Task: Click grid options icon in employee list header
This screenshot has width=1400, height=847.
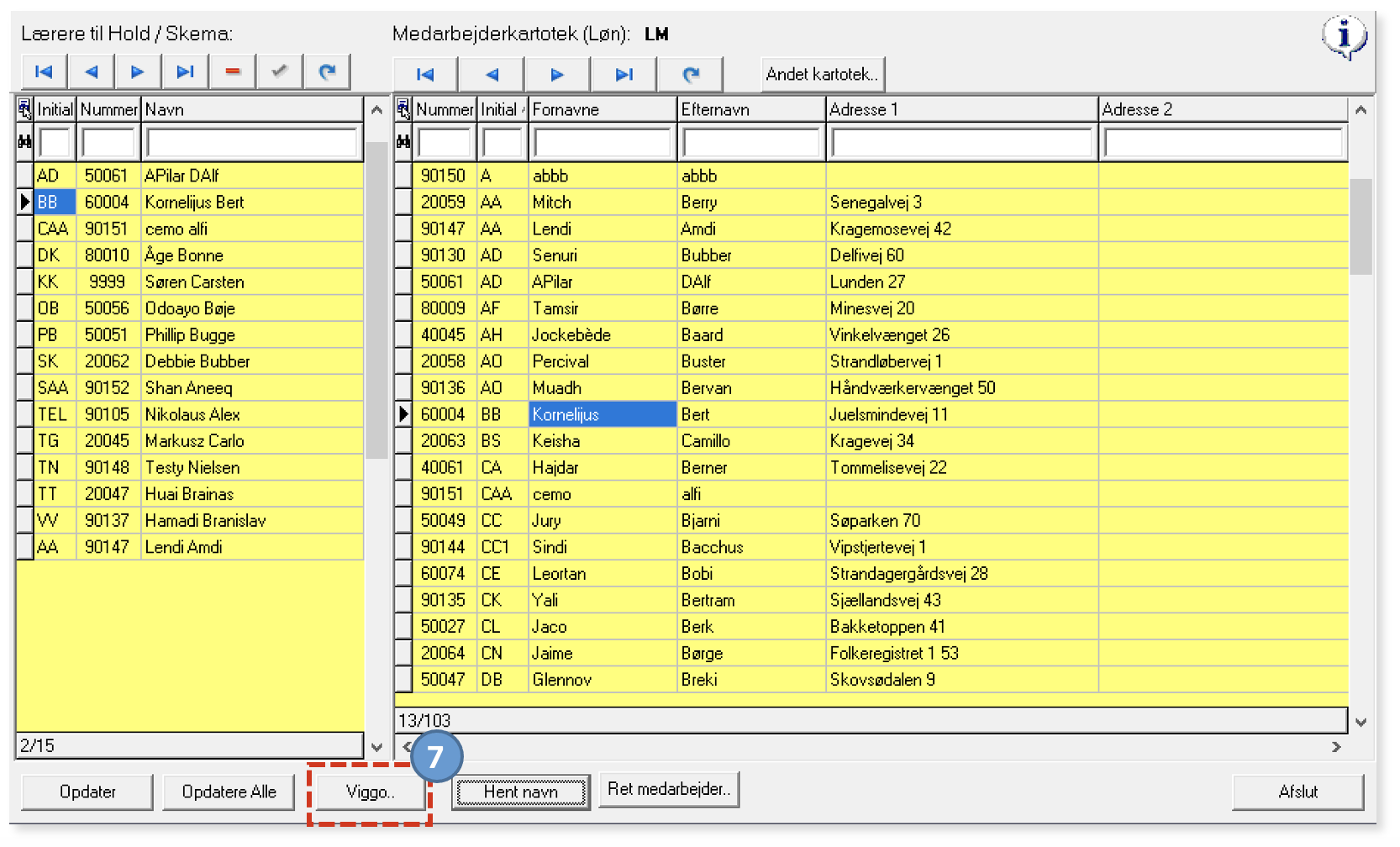Action: pyautogui.click(x=403, y=109)
